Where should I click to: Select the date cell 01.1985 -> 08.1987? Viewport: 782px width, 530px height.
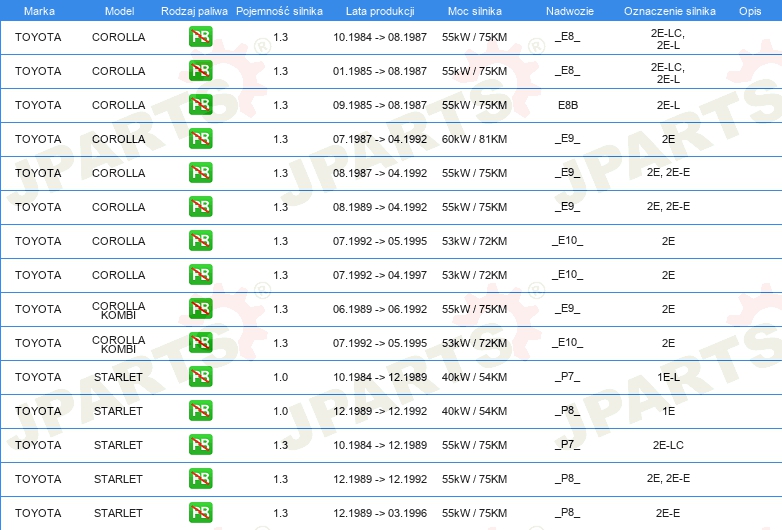380,71
